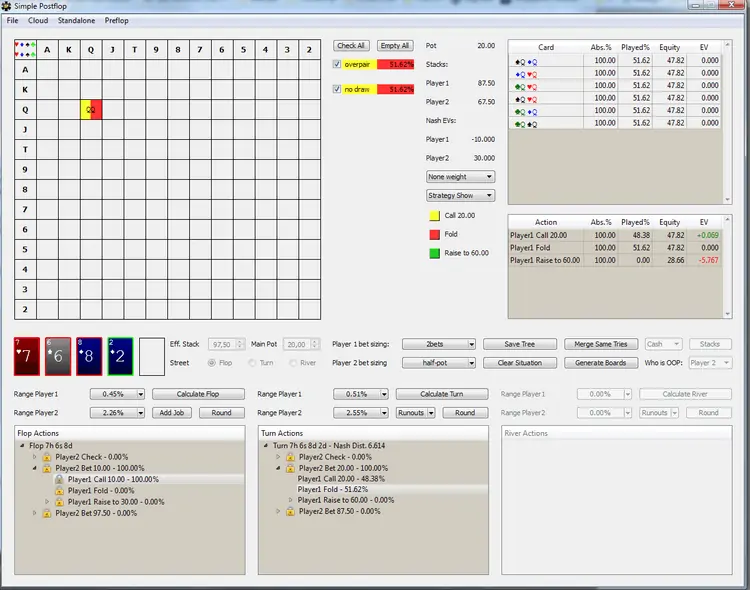Click the suits selector icon in matrix corner
This screenshot has width=750, height=590.
click(25, 49)
